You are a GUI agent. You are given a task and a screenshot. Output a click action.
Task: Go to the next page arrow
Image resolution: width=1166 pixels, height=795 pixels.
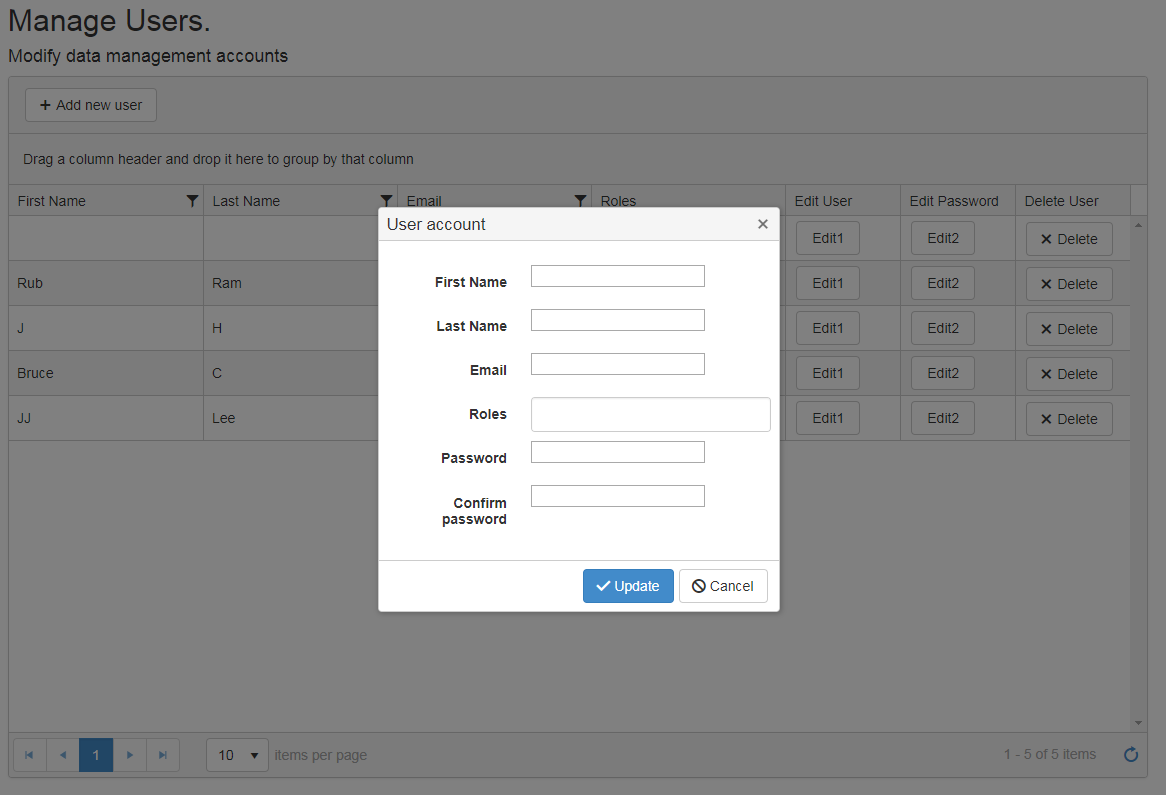click(x=130, y=755)
